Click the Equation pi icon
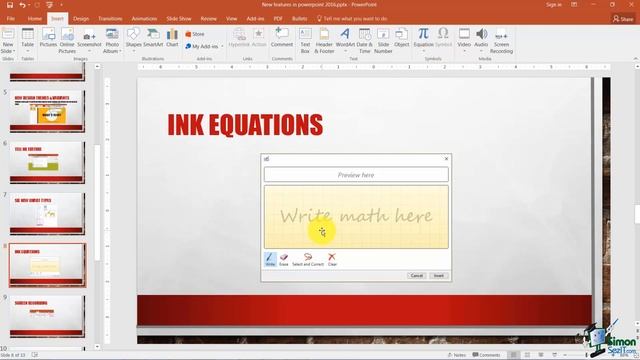This screenshot has width=640, height=360. 423,34
